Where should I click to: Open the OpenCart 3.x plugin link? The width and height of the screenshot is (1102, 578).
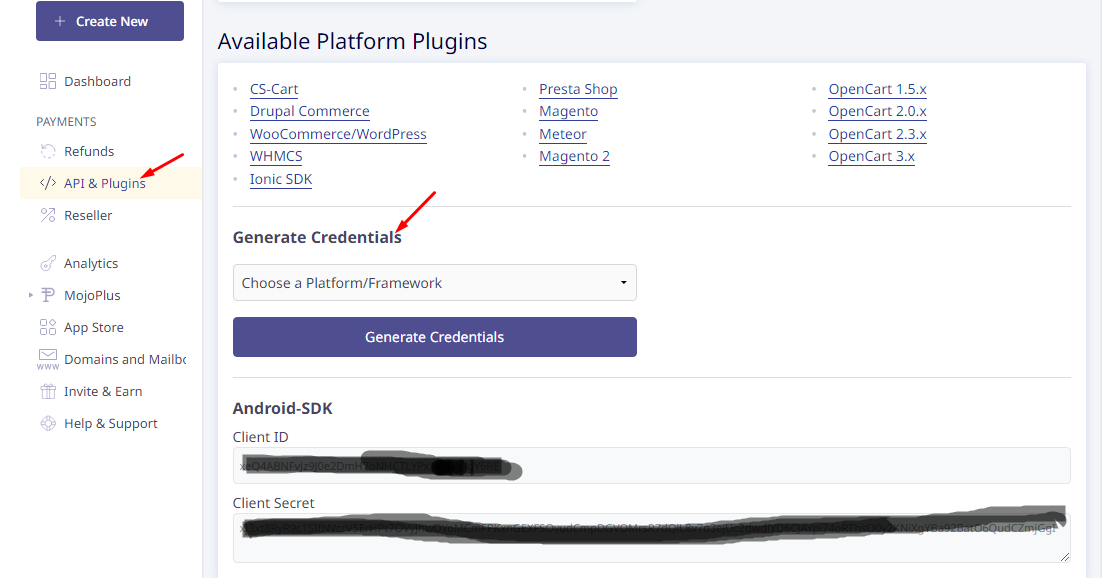[x=871, y=156]
